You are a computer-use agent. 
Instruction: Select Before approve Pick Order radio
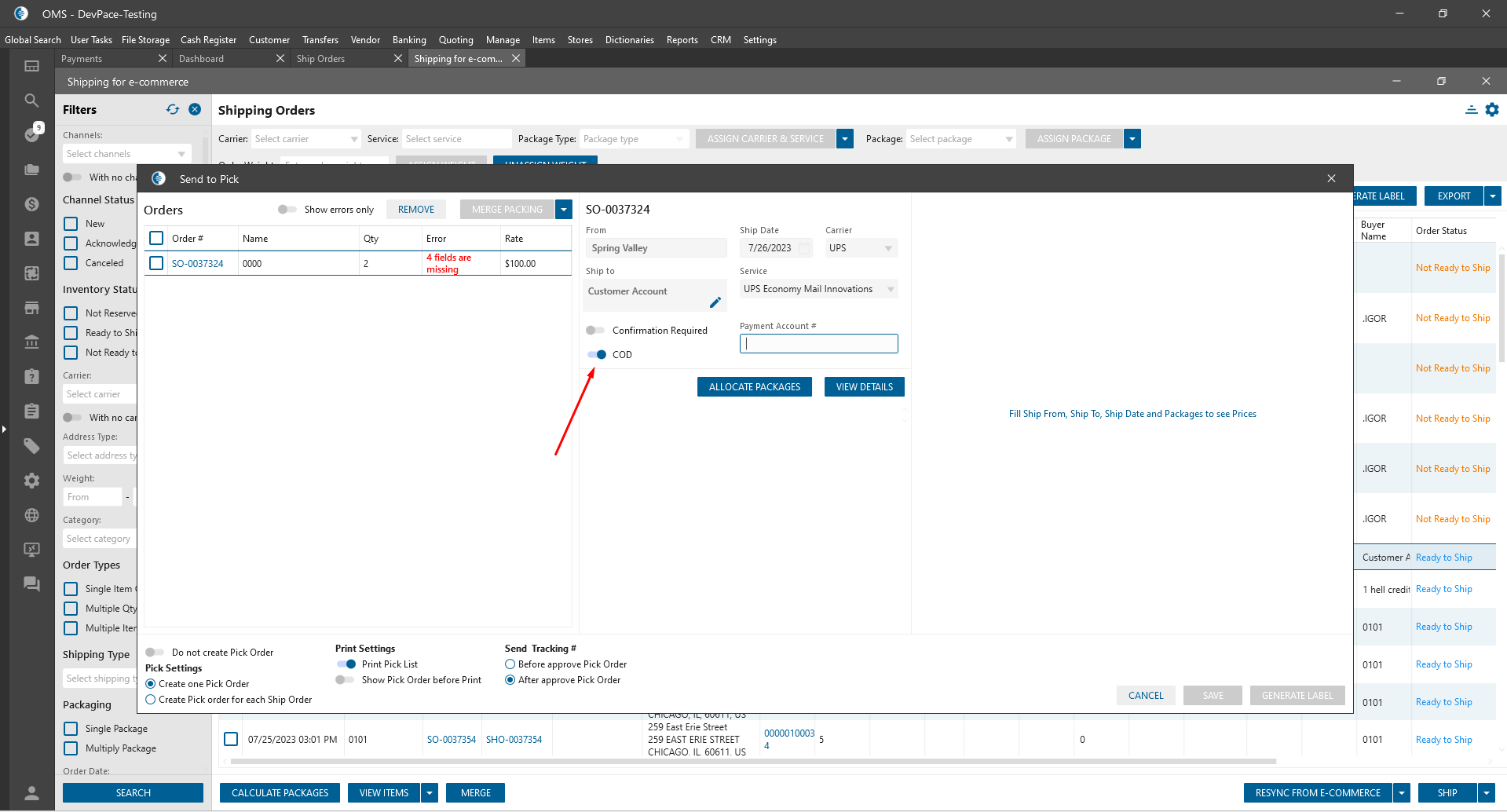[x=510, y=664]
